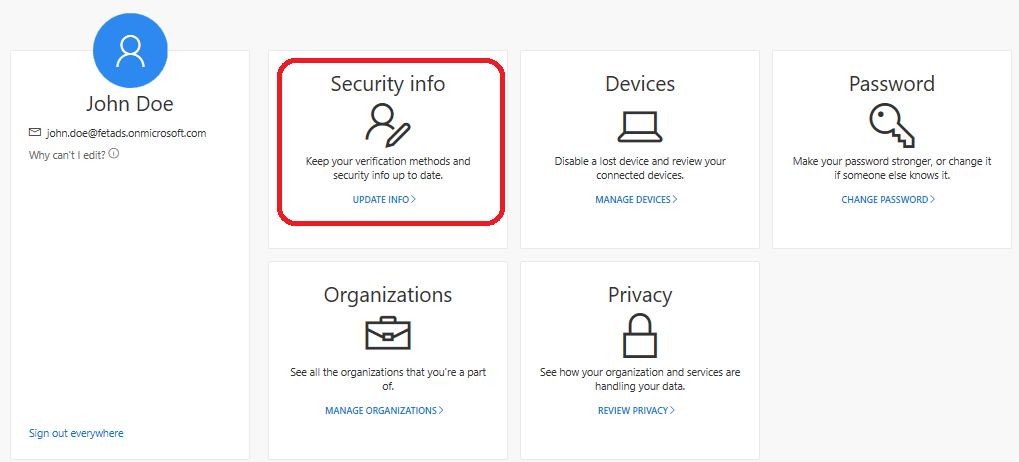Click Sign out everywhere

click(76, 433)
